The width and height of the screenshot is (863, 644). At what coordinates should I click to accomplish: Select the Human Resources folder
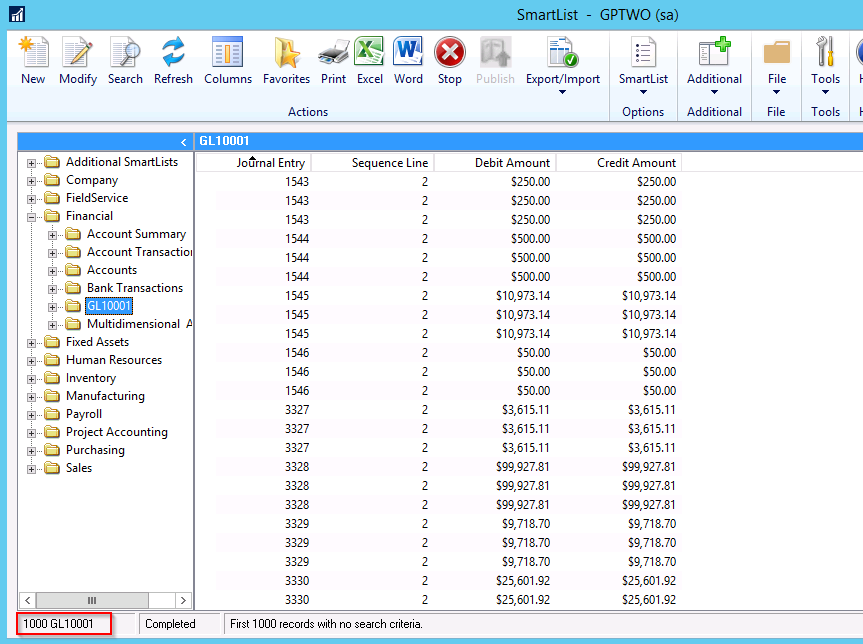pos(114,360)
